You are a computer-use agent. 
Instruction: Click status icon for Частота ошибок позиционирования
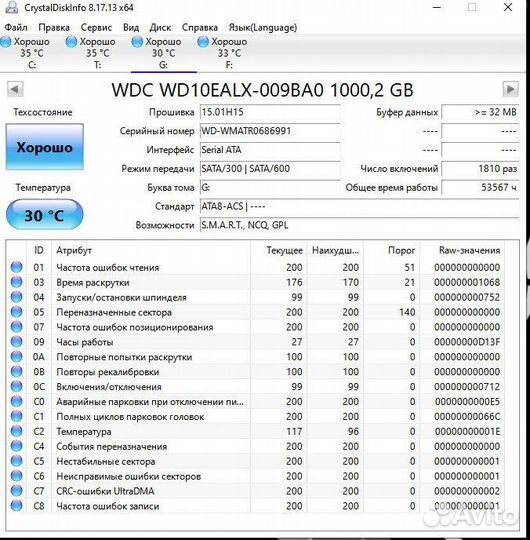[17, 327]
